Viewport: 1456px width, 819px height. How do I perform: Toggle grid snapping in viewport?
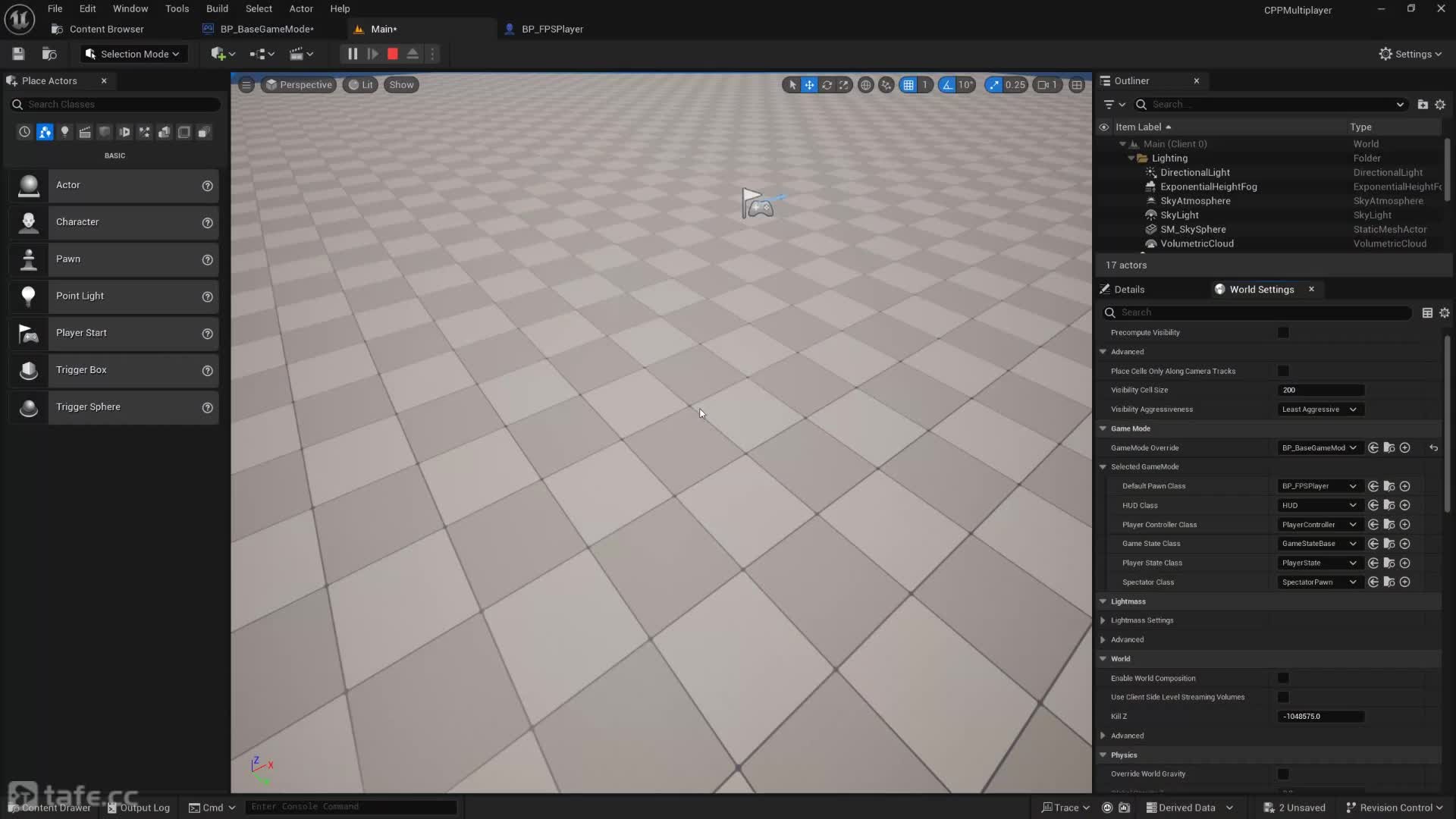pyautogui.click(x=908, y=85)
